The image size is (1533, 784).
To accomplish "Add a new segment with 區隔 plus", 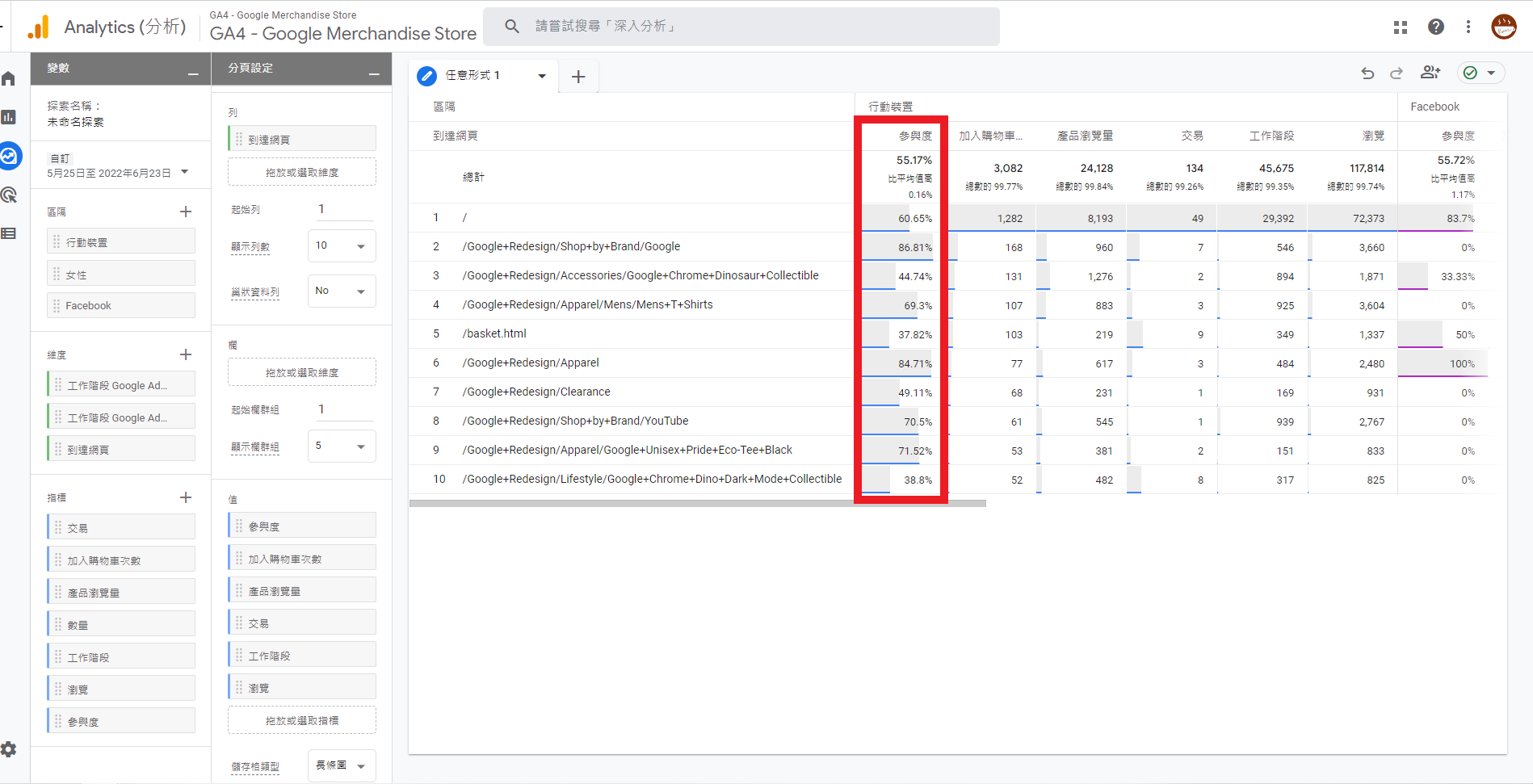I will [186, 212].
